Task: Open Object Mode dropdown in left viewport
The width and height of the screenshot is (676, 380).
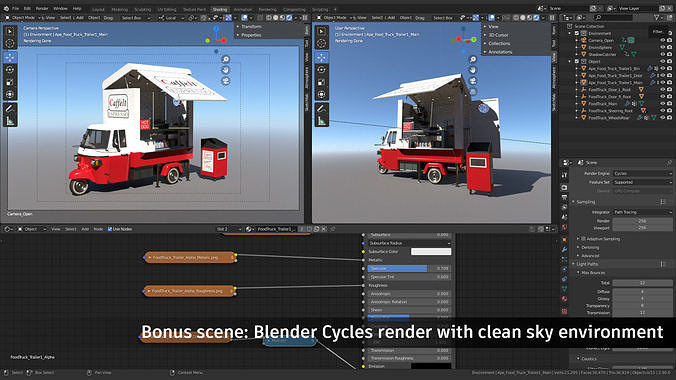Action: point(22,18)
